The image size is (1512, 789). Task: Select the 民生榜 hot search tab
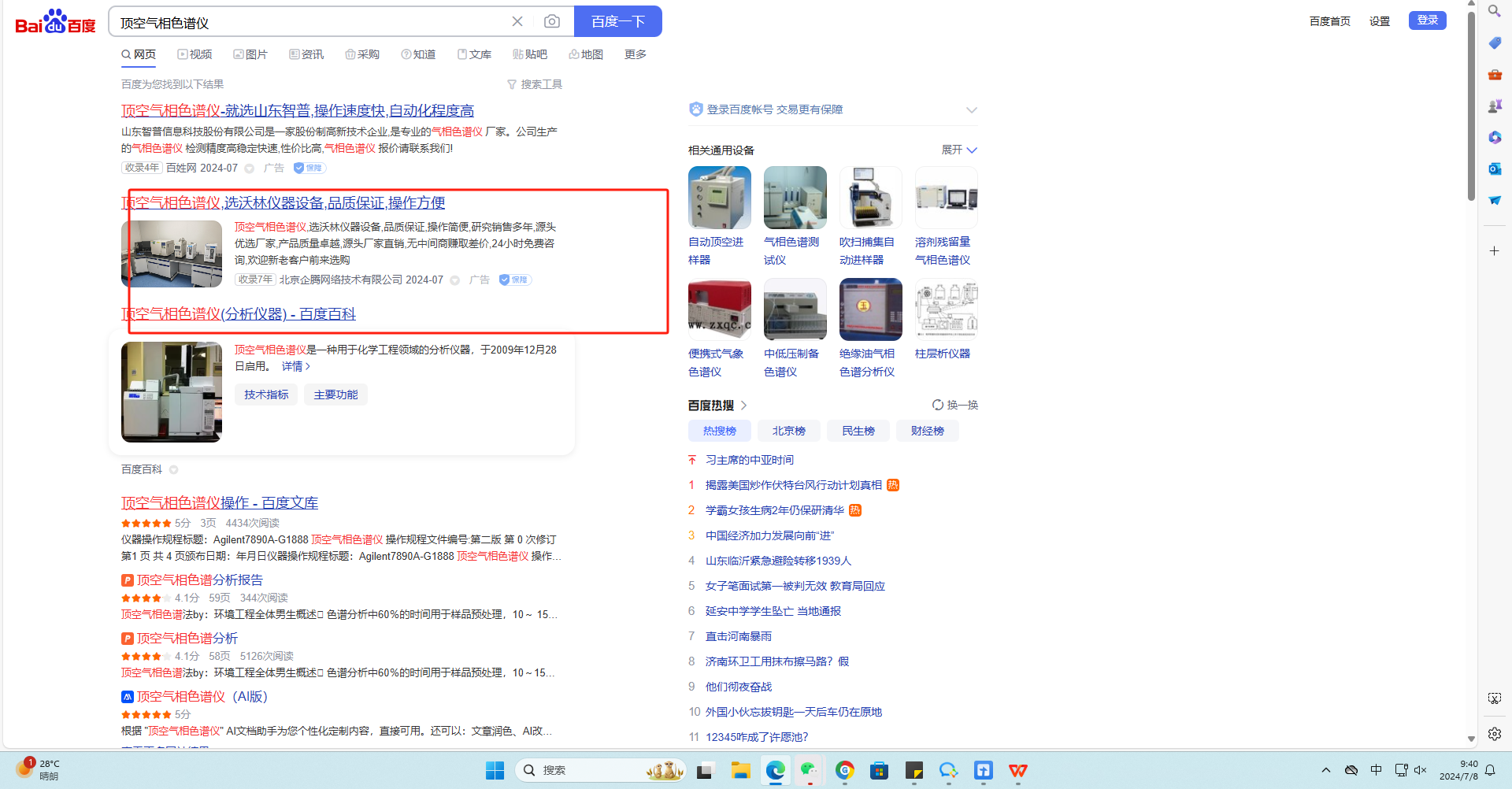(x=858, y=431)
